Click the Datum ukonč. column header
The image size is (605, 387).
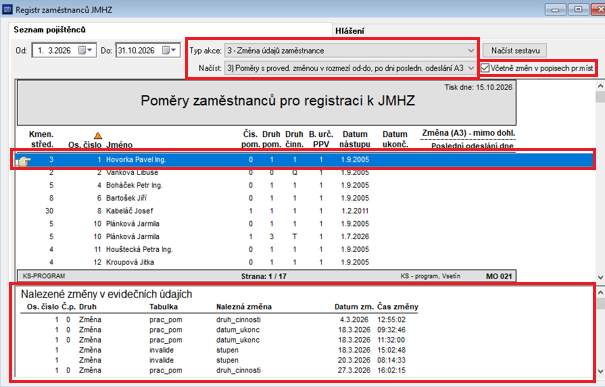pos(395,139)
